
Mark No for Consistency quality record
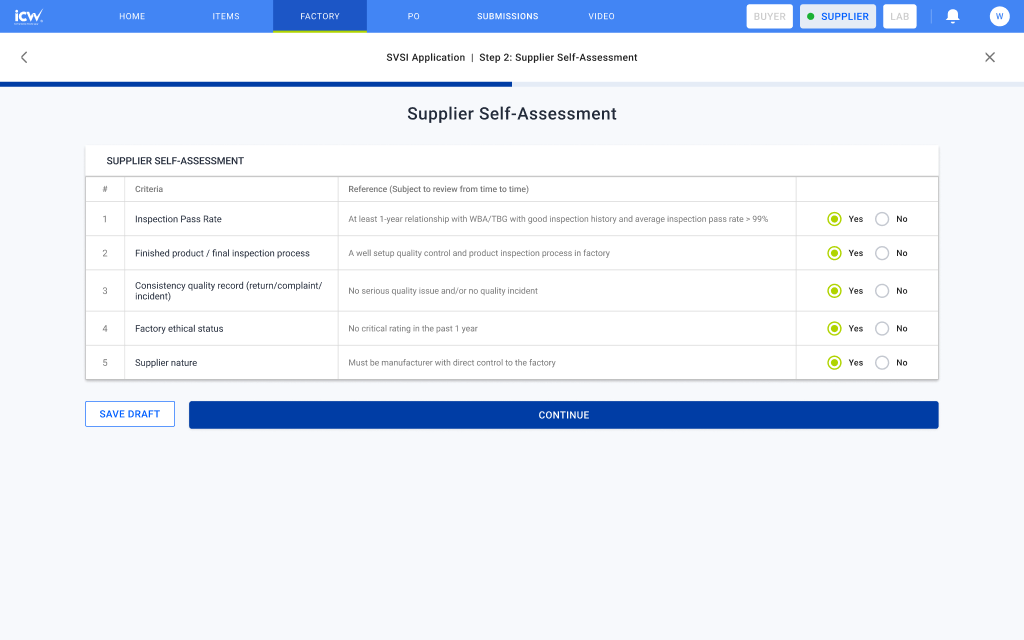click(x=882, y=291)
